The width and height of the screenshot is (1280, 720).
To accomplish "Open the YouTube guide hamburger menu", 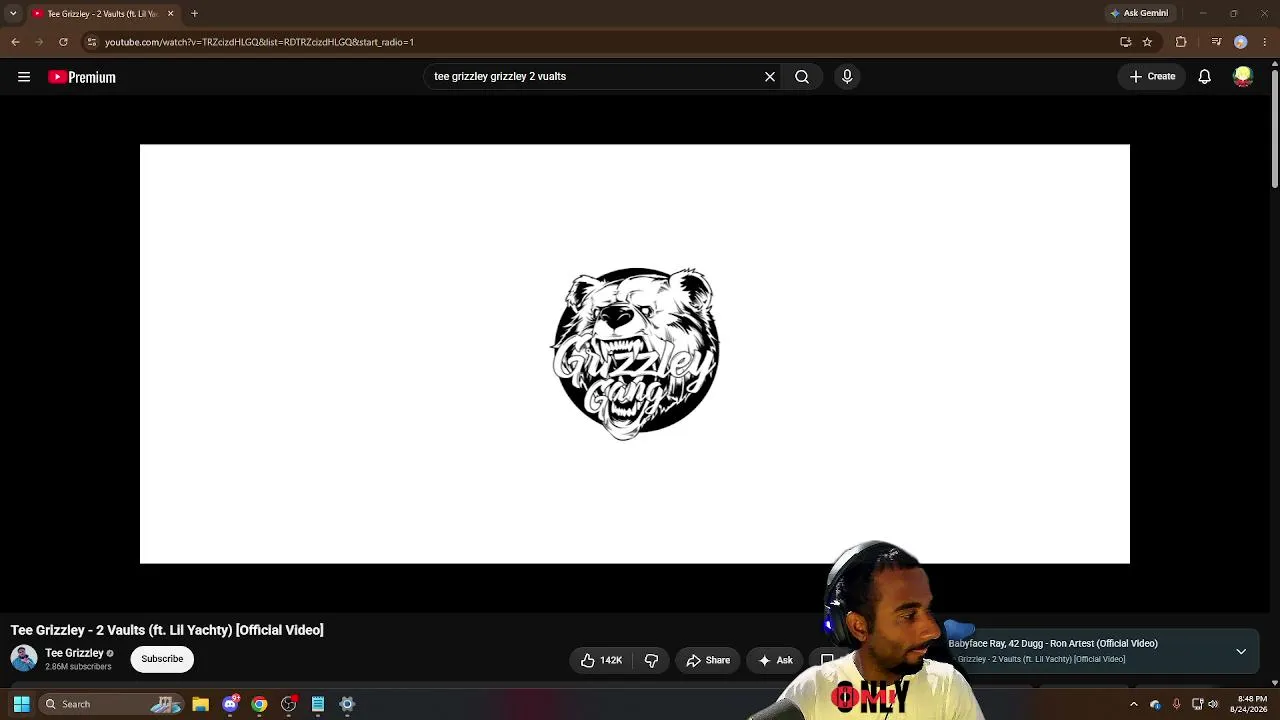I will point(24,77).
